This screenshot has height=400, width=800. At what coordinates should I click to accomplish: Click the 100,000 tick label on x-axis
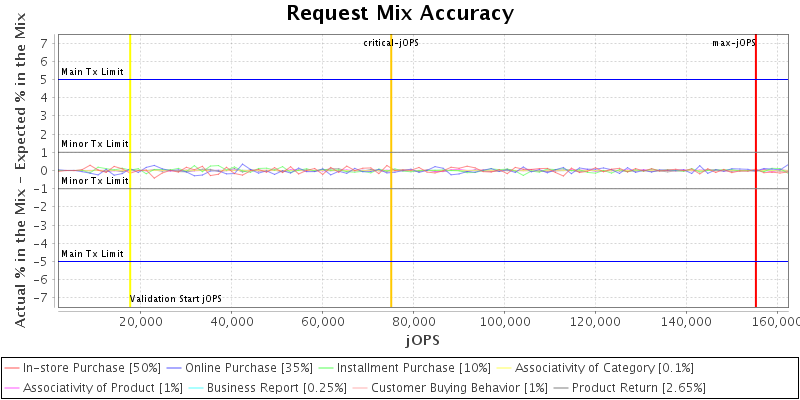pyautogui.click(x=505, y=322)
